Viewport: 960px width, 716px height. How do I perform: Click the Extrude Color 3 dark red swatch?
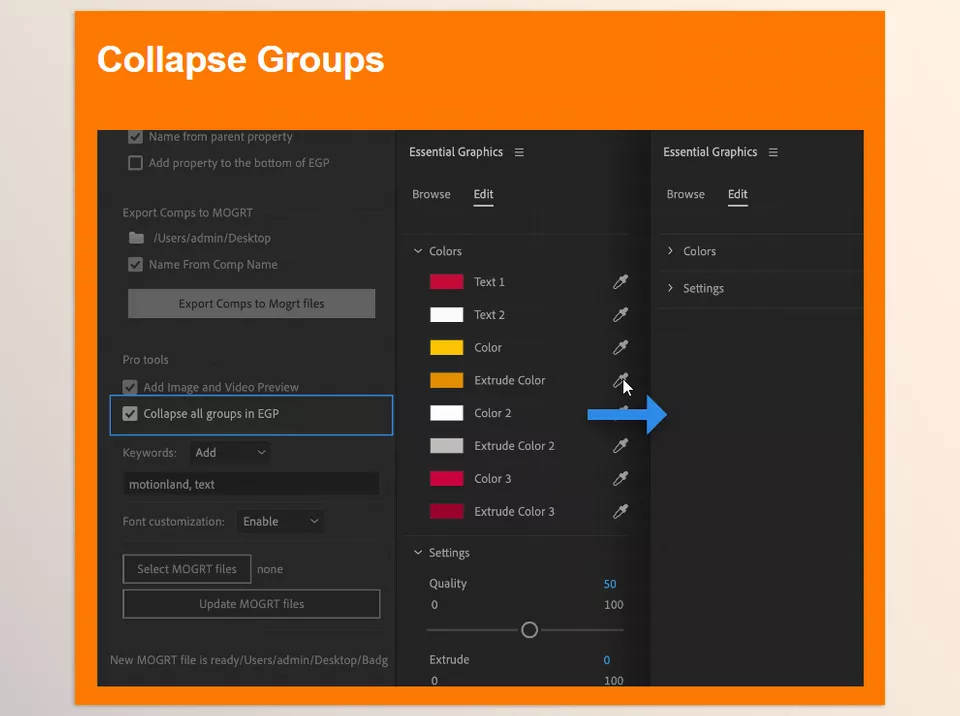point(446,511)
